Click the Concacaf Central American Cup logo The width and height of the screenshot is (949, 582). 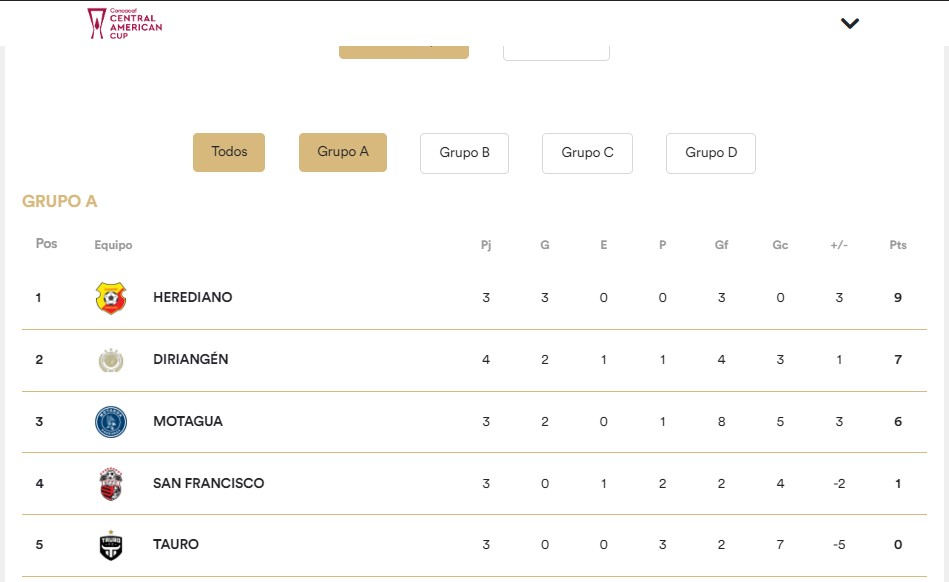coord(125,23)
